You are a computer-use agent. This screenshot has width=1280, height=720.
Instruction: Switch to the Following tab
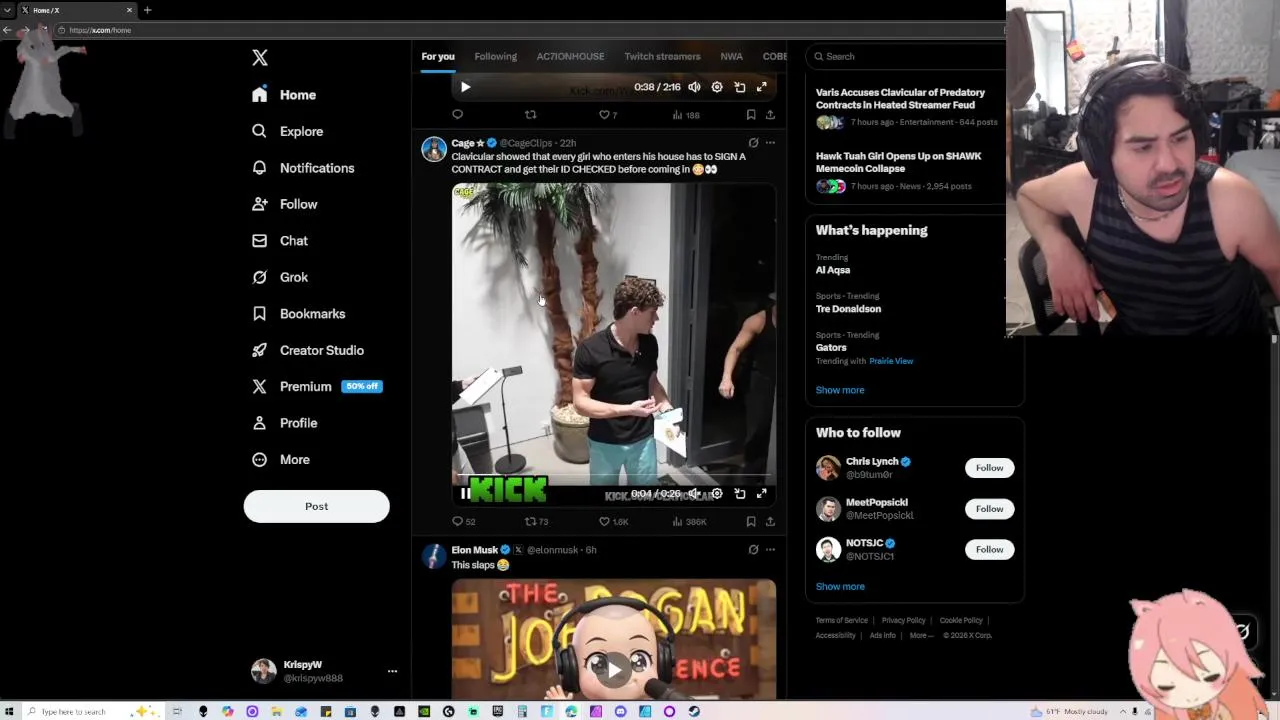click(x=495, y=57)
